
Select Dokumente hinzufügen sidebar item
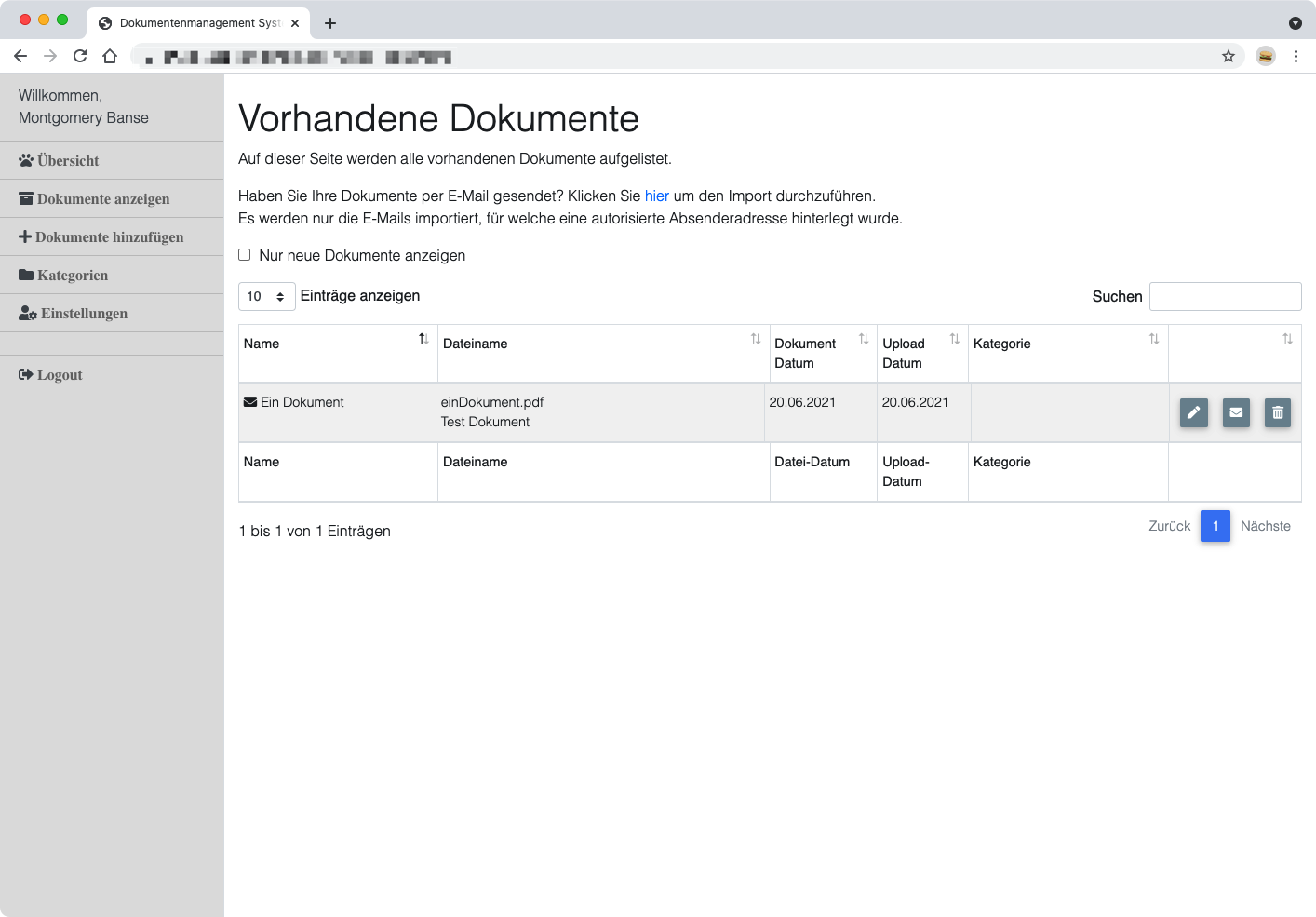click(112, 236)
